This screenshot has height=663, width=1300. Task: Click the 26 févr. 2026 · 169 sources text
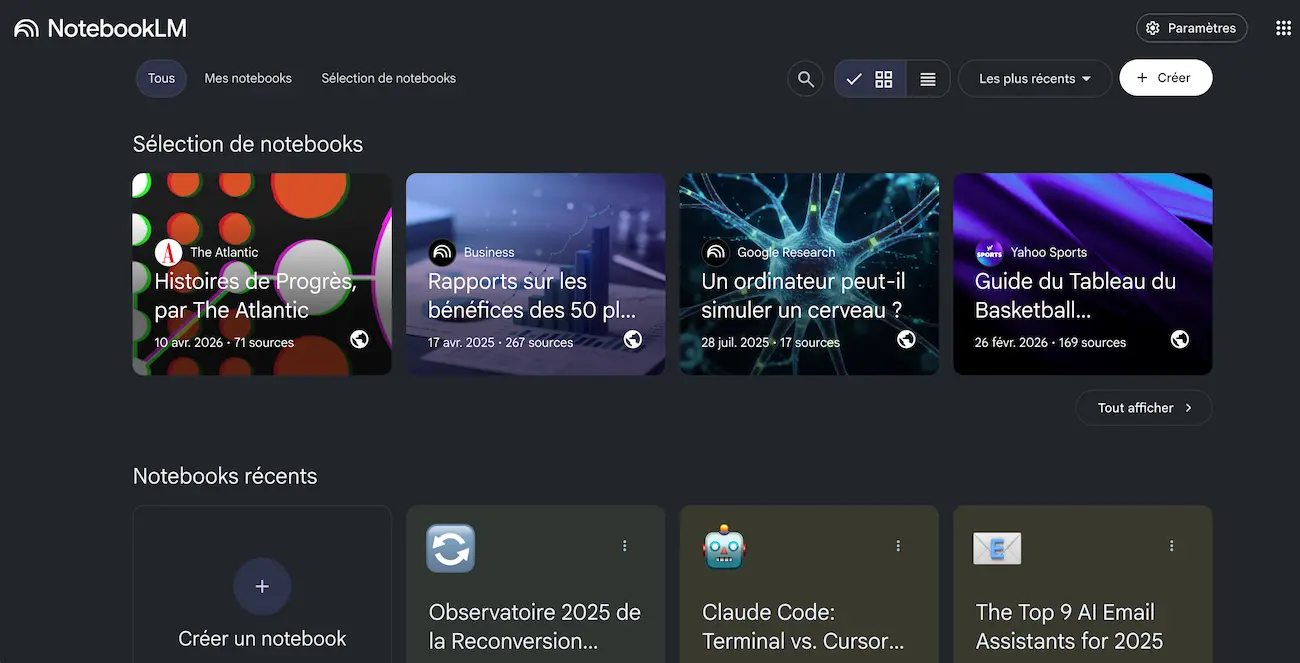(x=1050, y=342)
